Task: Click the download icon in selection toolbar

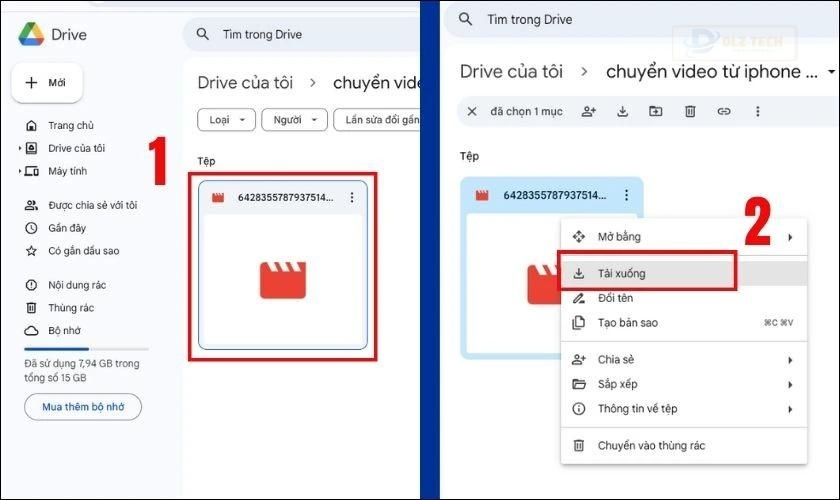Action: click(622, 111)
